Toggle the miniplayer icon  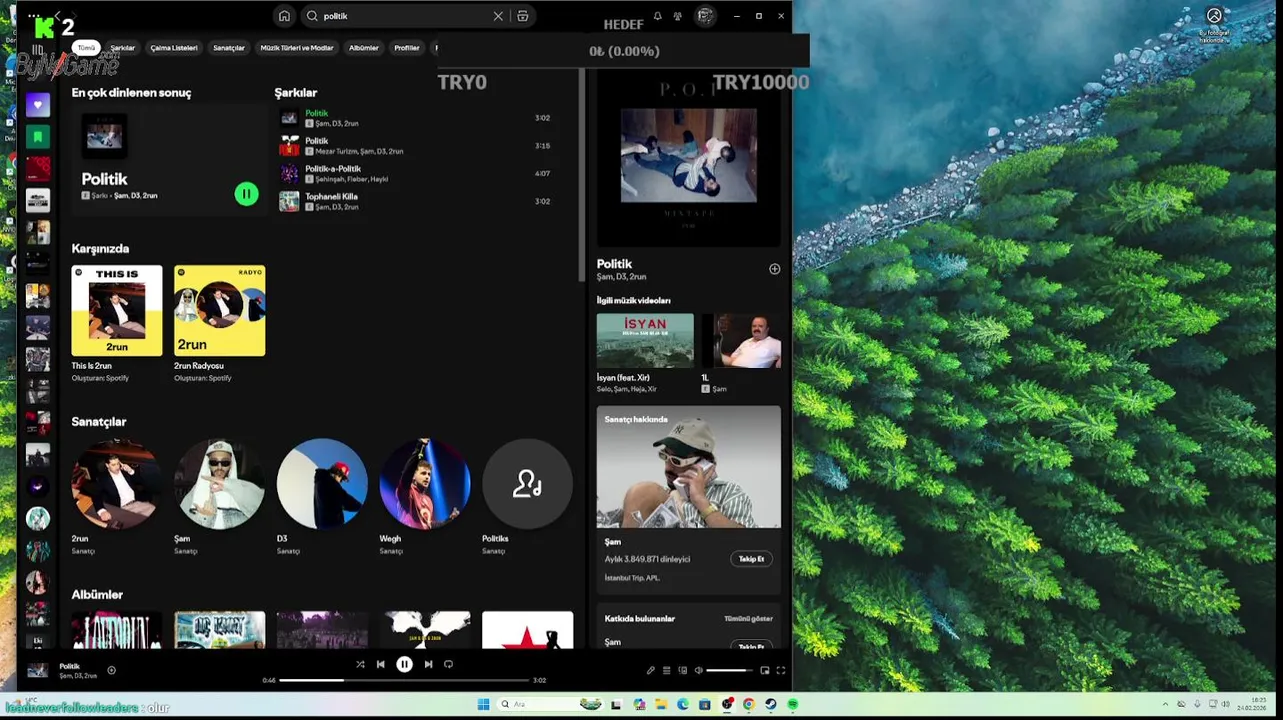[765, 670]
